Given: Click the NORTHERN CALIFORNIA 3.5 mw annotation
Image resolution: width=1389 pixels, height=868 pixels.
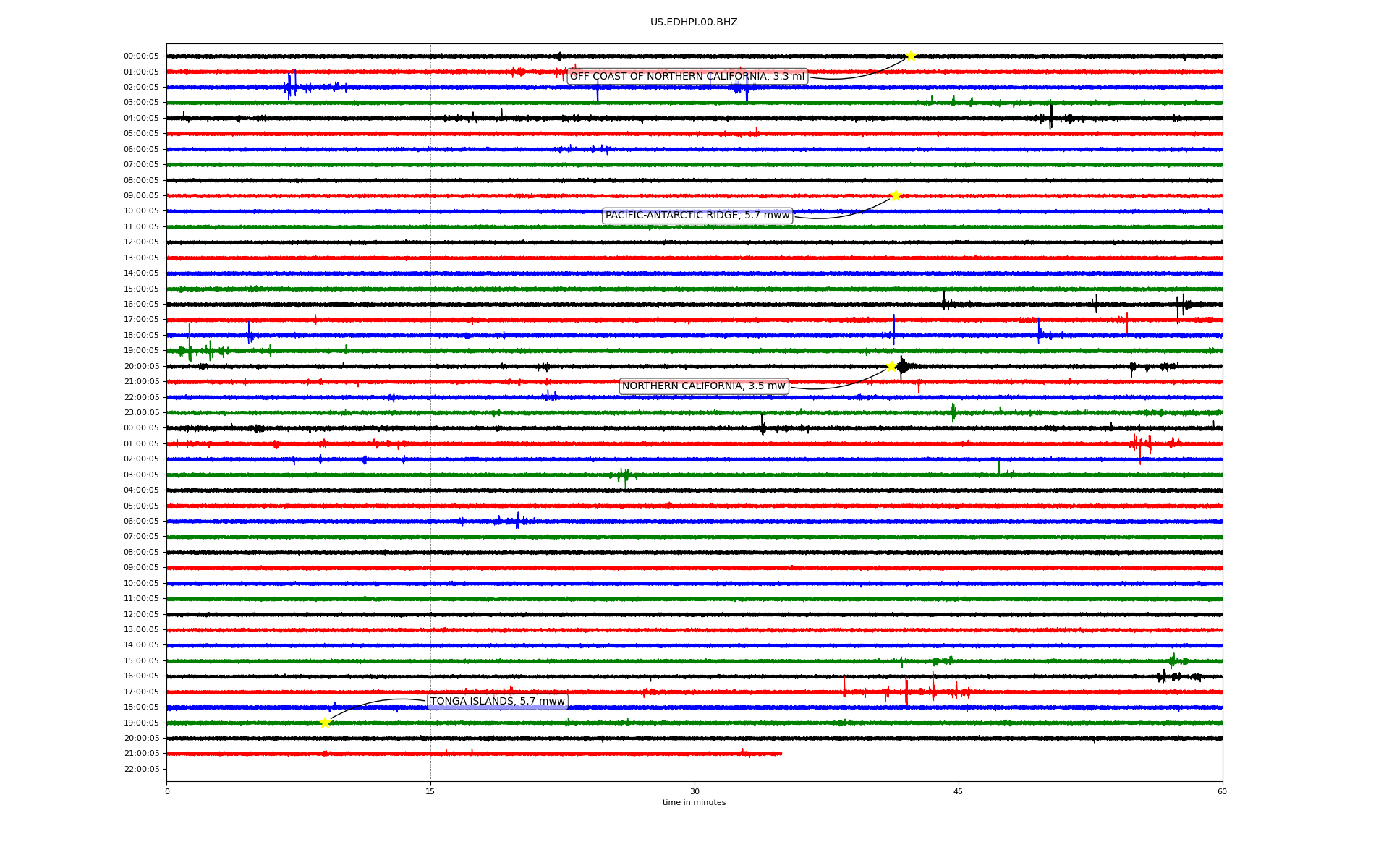Looking at the screenshot, I should coord(703,386).
